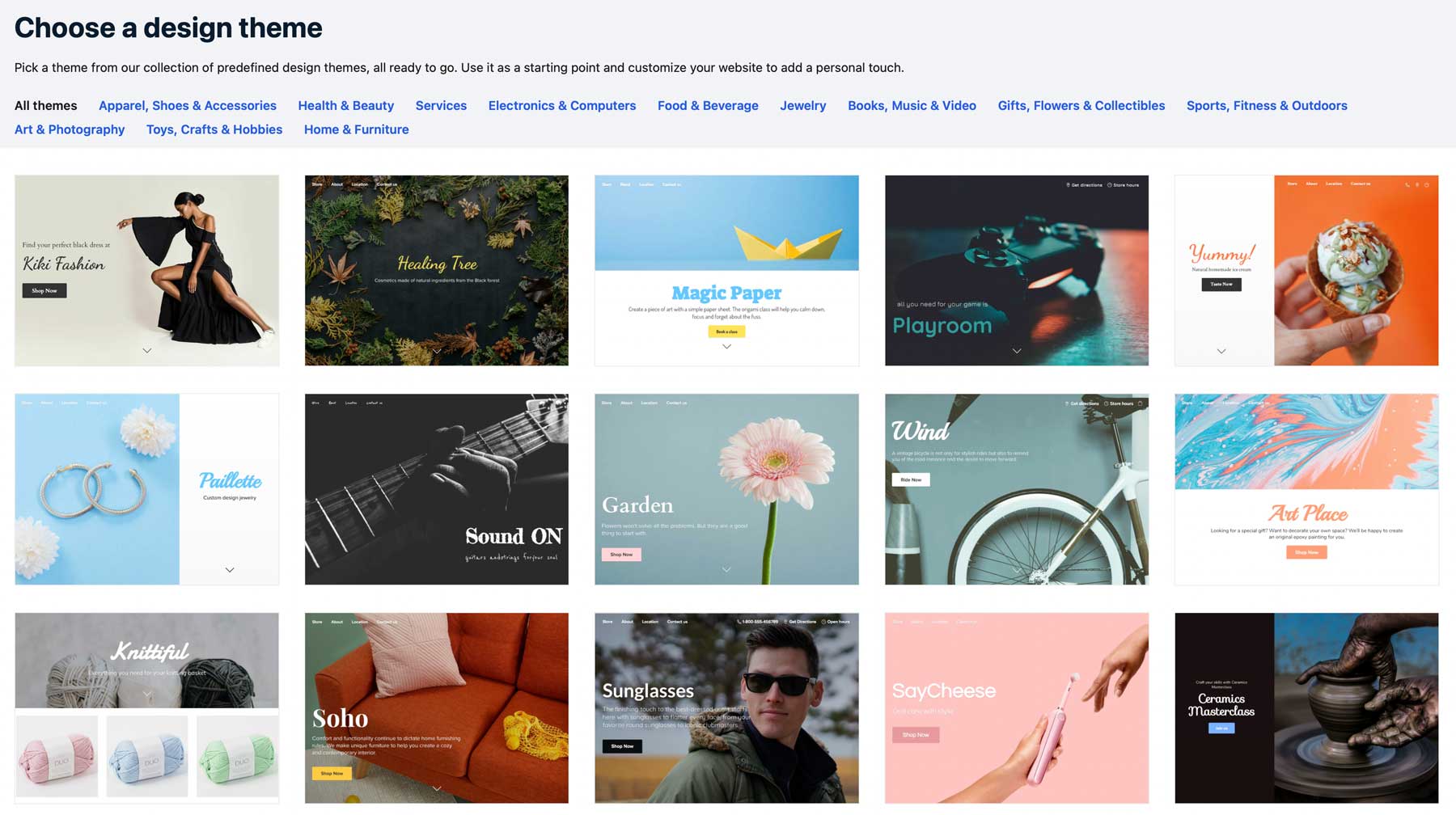Click the Get directions pin icon on Playroom theme

[1068, 185]
